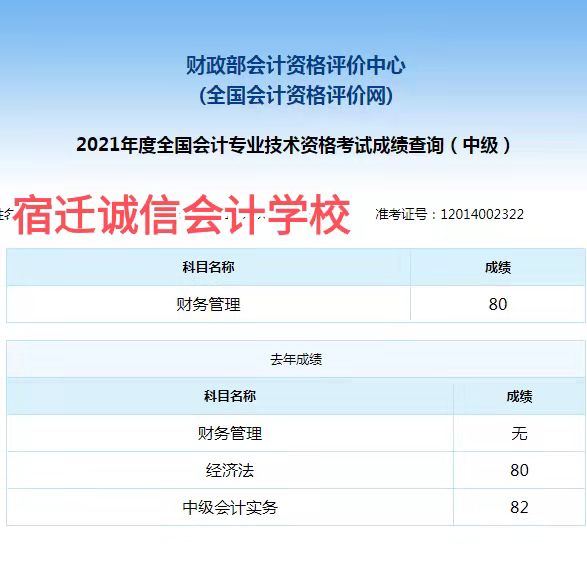Click the score 80 for 财务管理
Viewport: 587px width, 566px height.
tap(498, 304)
